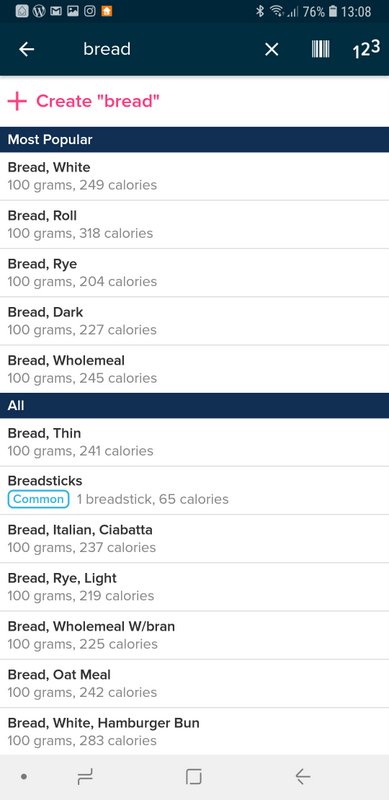Viewport: 389px width, 800px height.
Task: Choose Bread, Thin from All list
Action: [194, 442]
